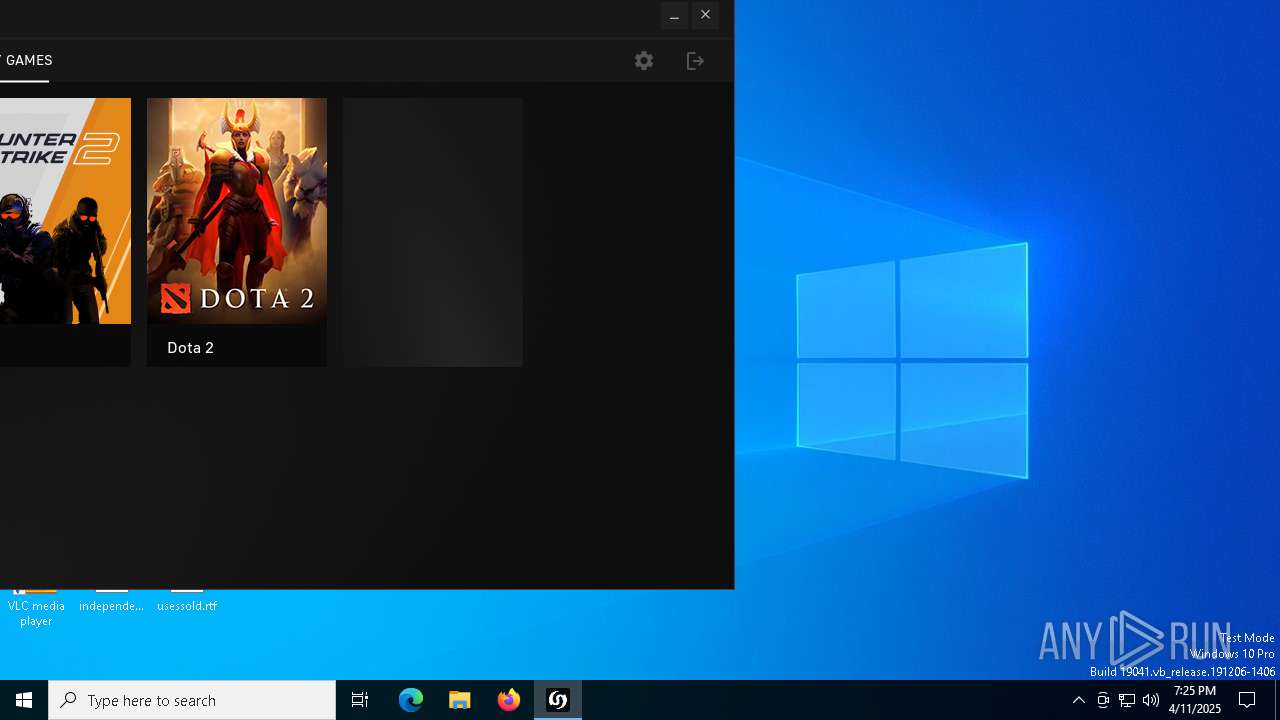The width and height of the screenshot is (1280, 720).
Task: Open the launcher settings gear
Action: (644, 61)
